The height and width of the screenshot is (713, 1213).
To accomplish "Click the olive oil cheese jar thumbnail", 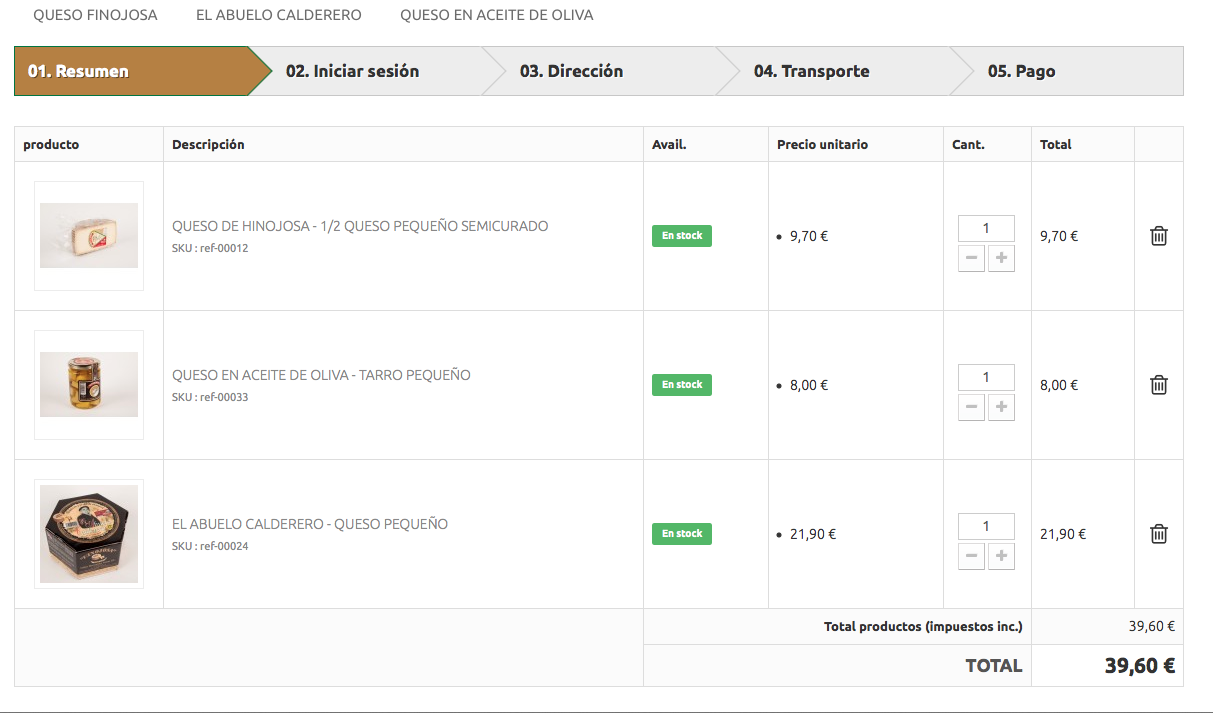I will click(x=89, y=385).
